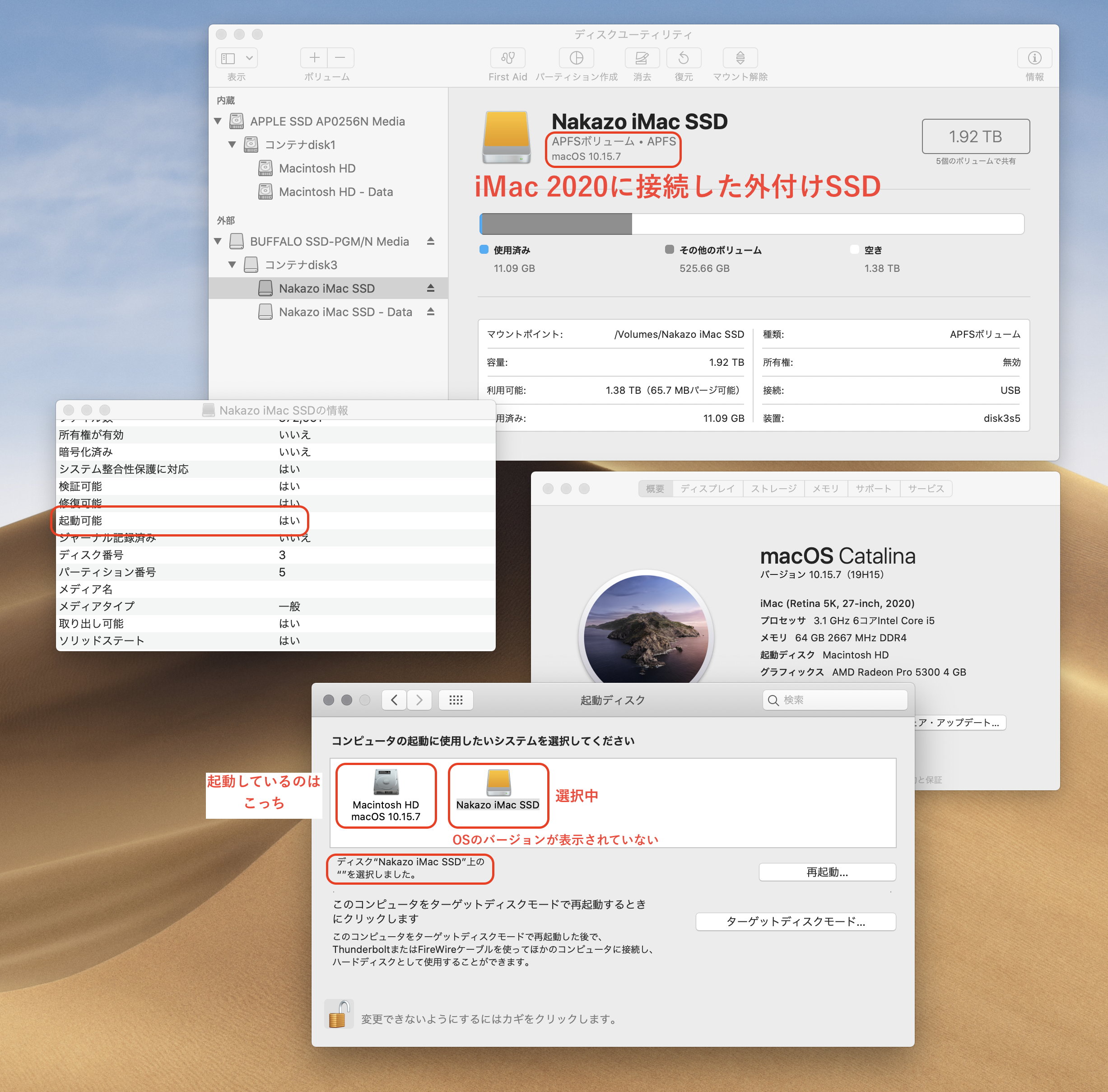The width and height of the screenshot is (1108, 1092).
Task: Select APPLE SSD AP0256N Media in sidebar
Action: [328, 121]
